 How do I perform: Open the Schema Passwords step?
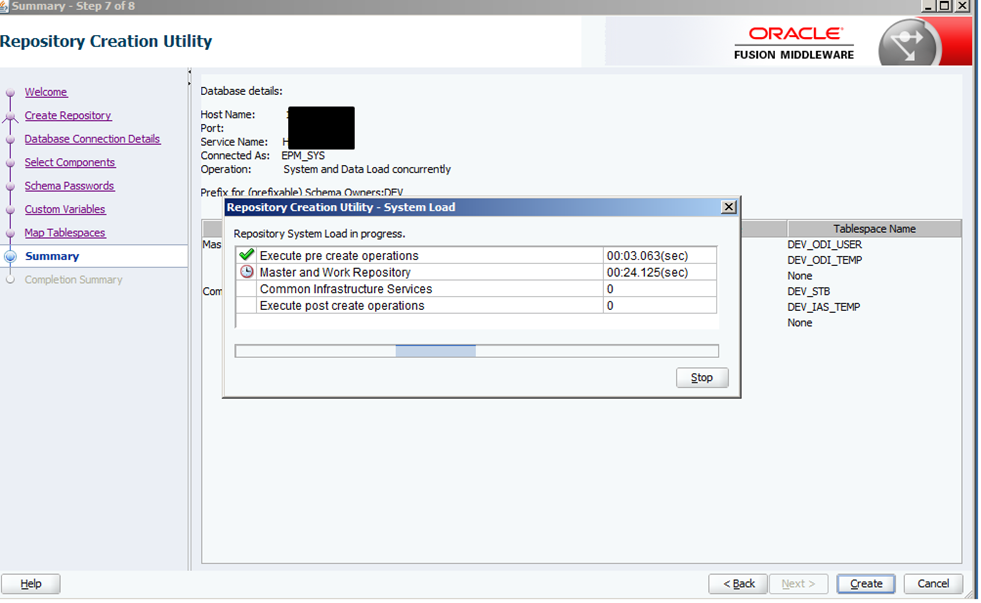click(x=69, y=186)
